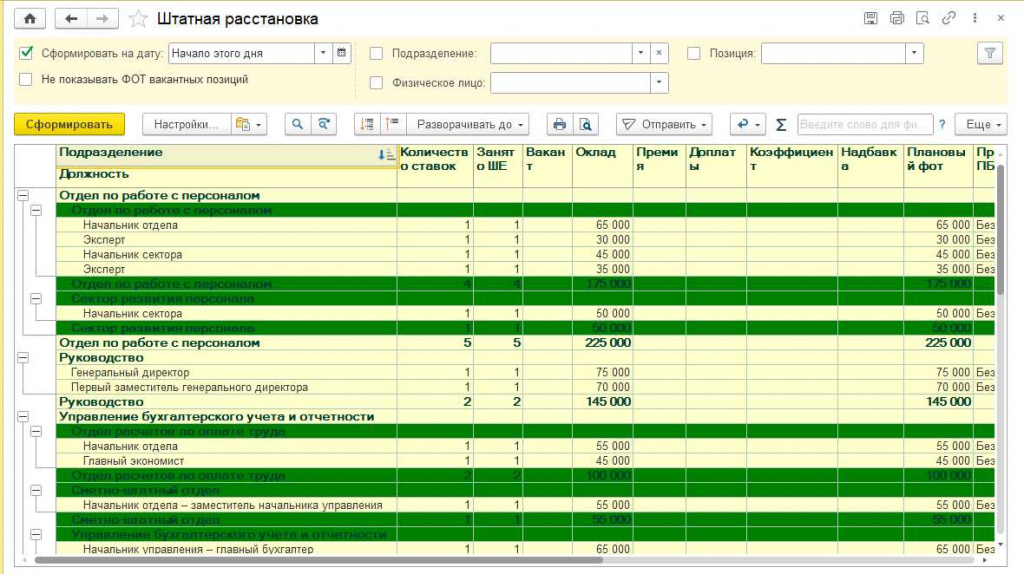
Task: Open the calendar date picker icon
Action: coord(342,53)
